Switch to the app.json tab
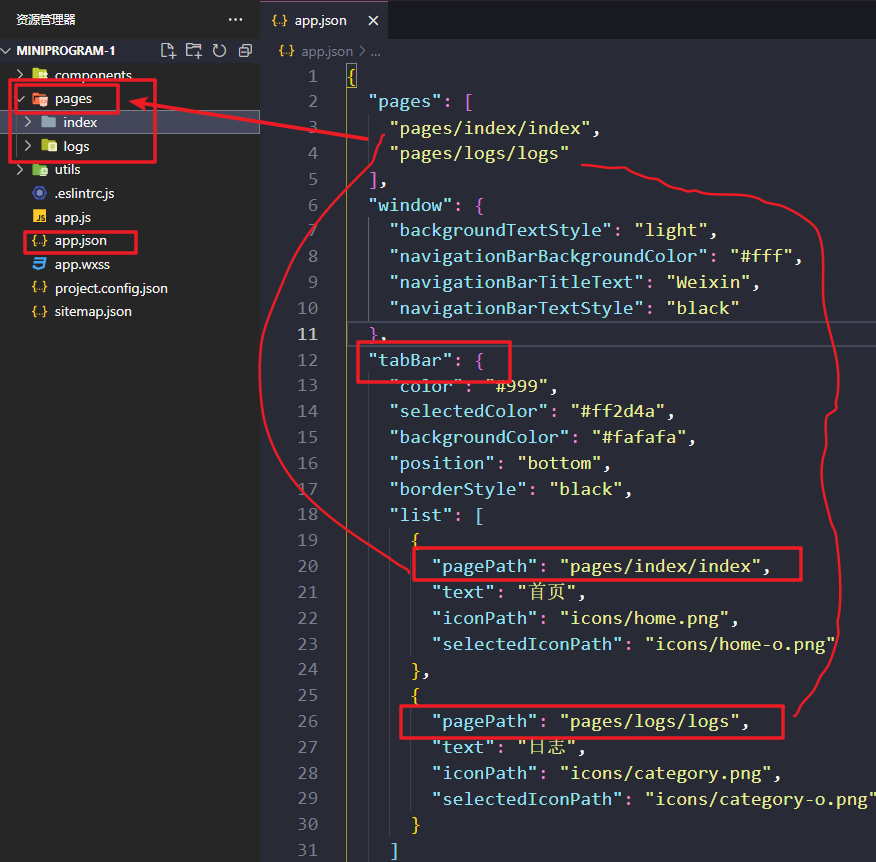The image size is (876, 862). (310, 21)
